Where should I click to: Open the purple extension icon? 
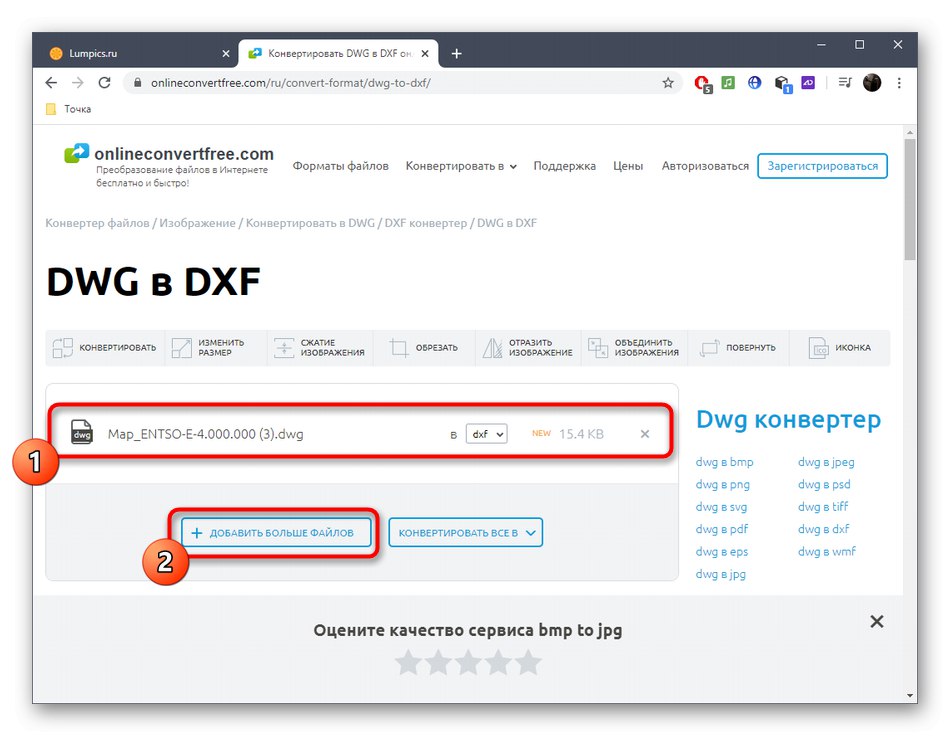(x=808, y=82)
